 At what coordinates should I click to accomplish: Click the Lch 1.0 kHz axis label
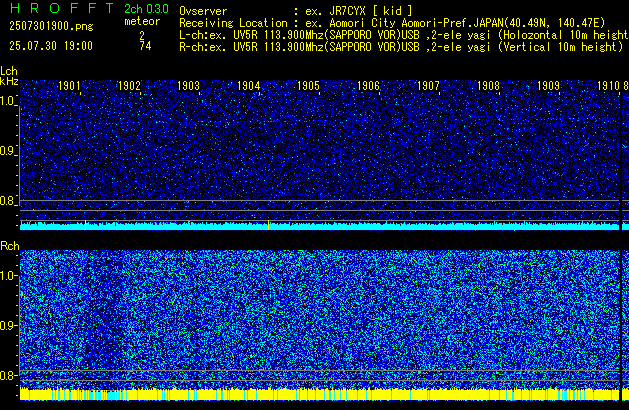8,101
